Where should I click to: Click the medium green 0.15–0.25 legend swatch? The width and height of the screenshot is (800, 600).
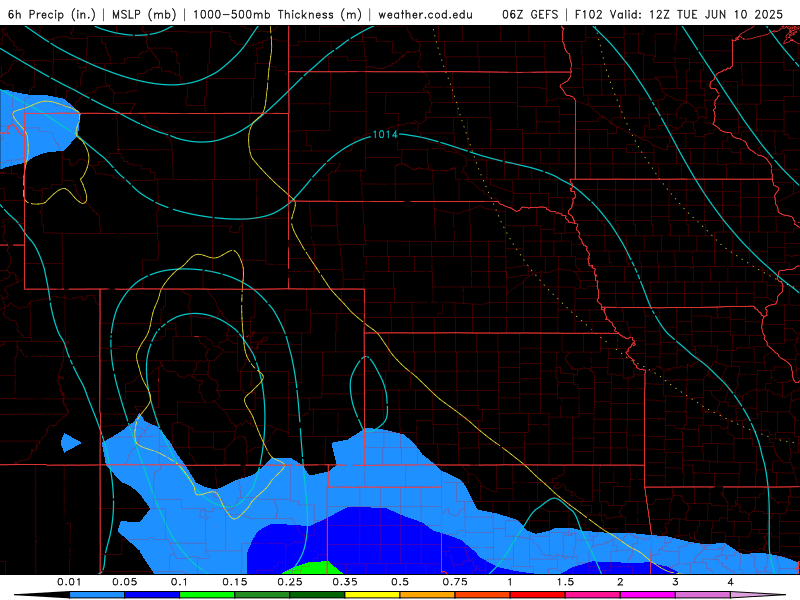point(262,595)
